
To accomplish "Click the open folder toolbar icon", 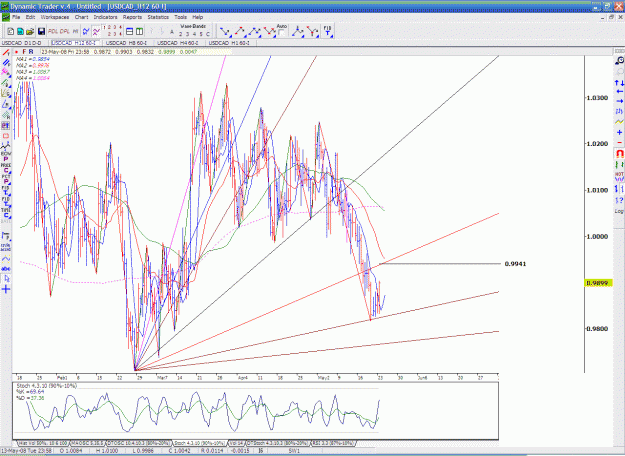I will click(x=31, y=31).
